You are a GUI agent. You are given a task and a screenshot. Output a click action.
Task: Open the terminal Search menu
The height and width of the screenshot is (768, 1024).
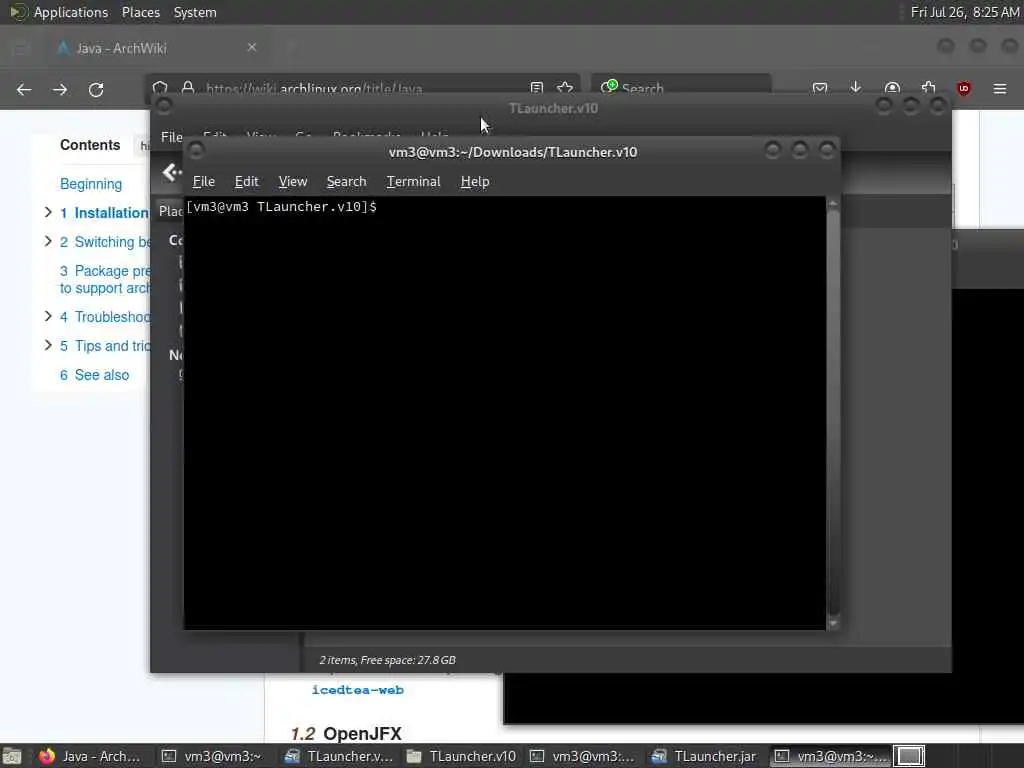(346, 182)
